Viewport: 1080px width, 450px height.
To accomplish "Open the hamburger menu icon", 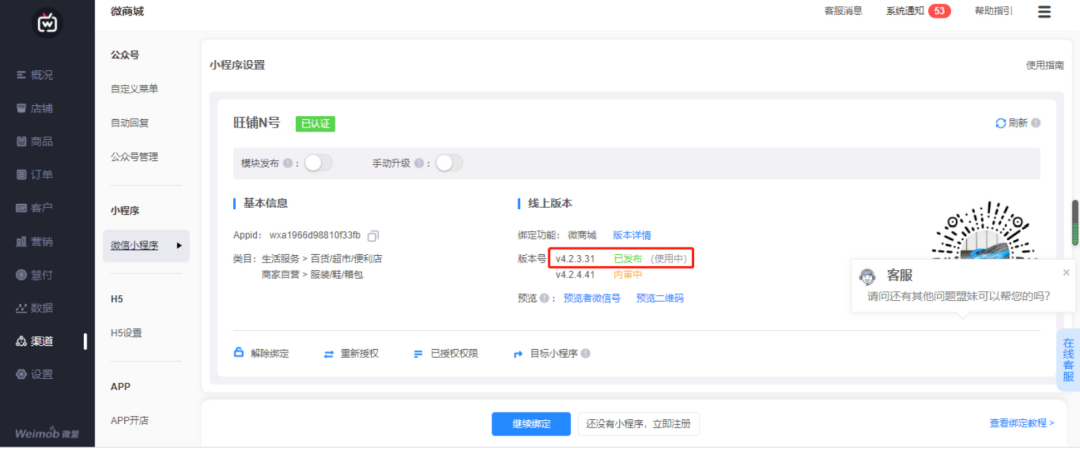I will [1044, 12].
